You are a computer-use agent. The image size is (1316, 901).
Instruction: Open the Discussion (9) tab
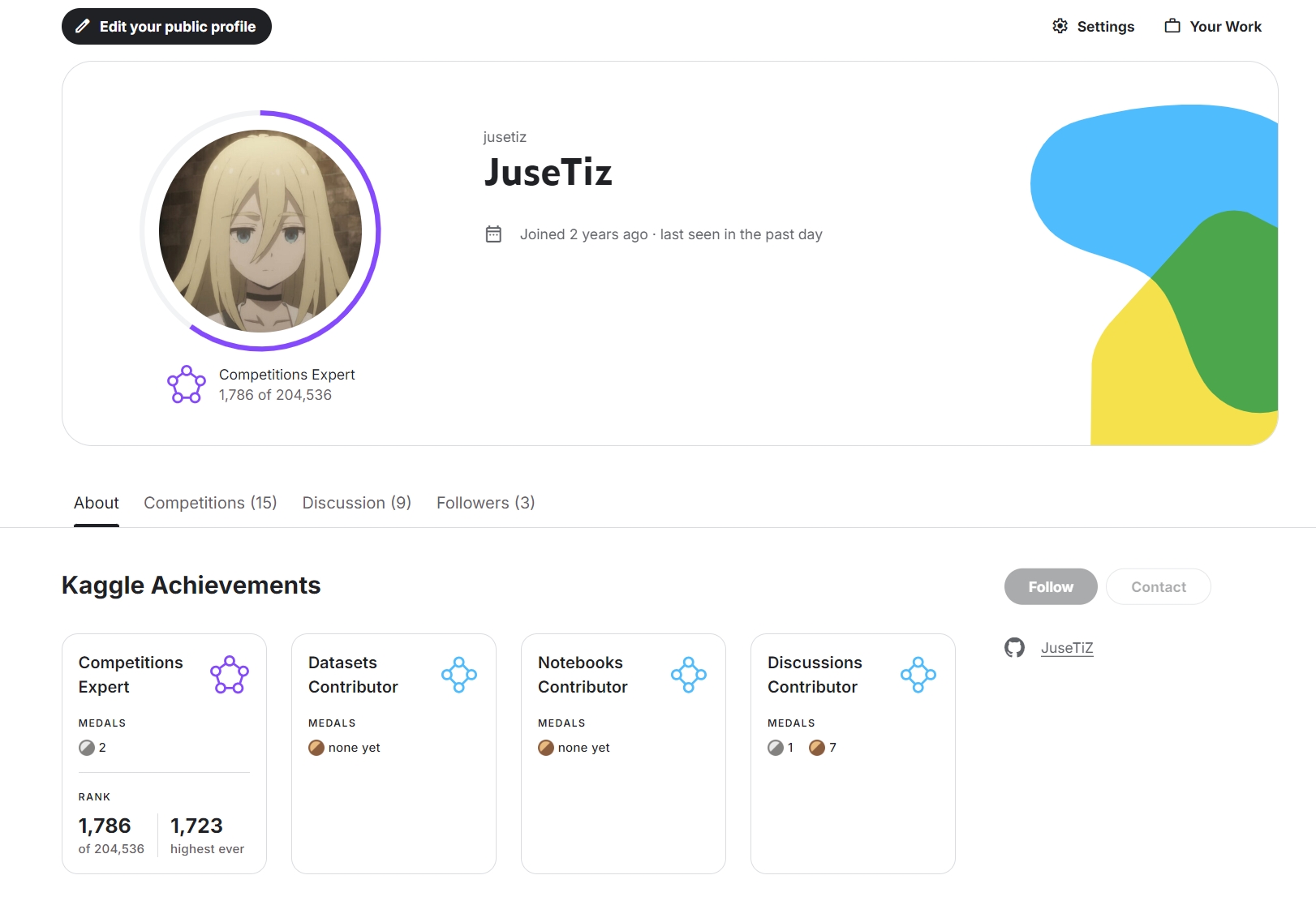point(356,503)
